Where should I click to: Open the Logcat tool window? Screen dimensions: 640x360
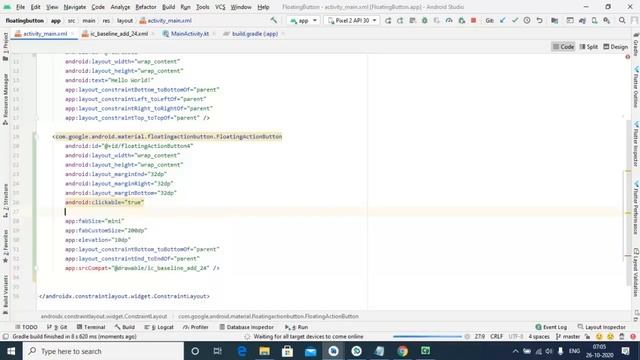[x=159, y=327]
